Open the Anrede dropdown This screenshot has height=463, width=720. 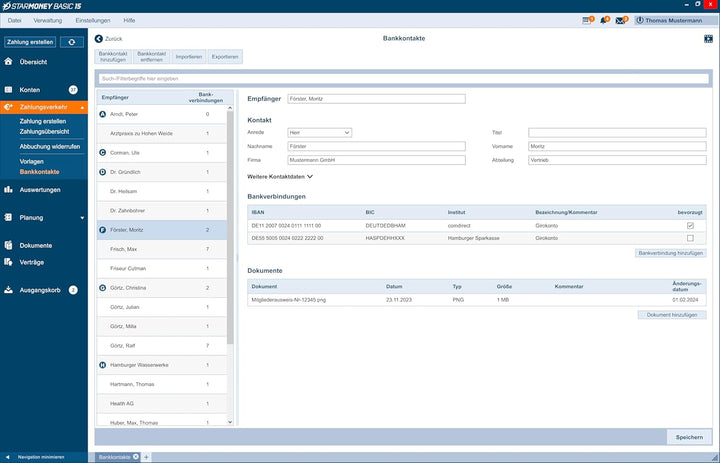point(320,132)
